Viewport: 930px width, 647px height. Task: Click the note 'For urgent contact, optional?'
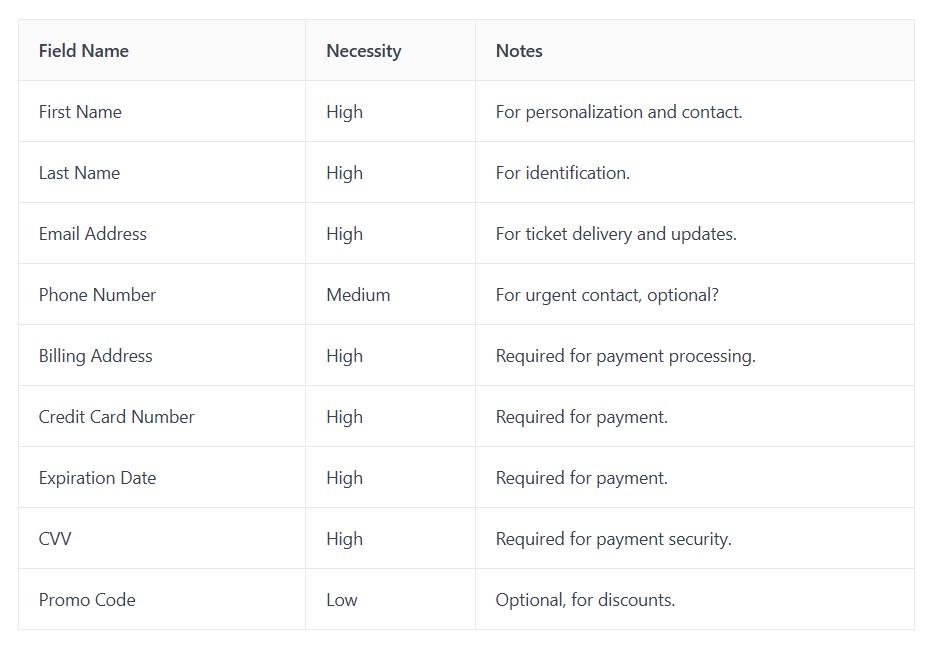607,295
